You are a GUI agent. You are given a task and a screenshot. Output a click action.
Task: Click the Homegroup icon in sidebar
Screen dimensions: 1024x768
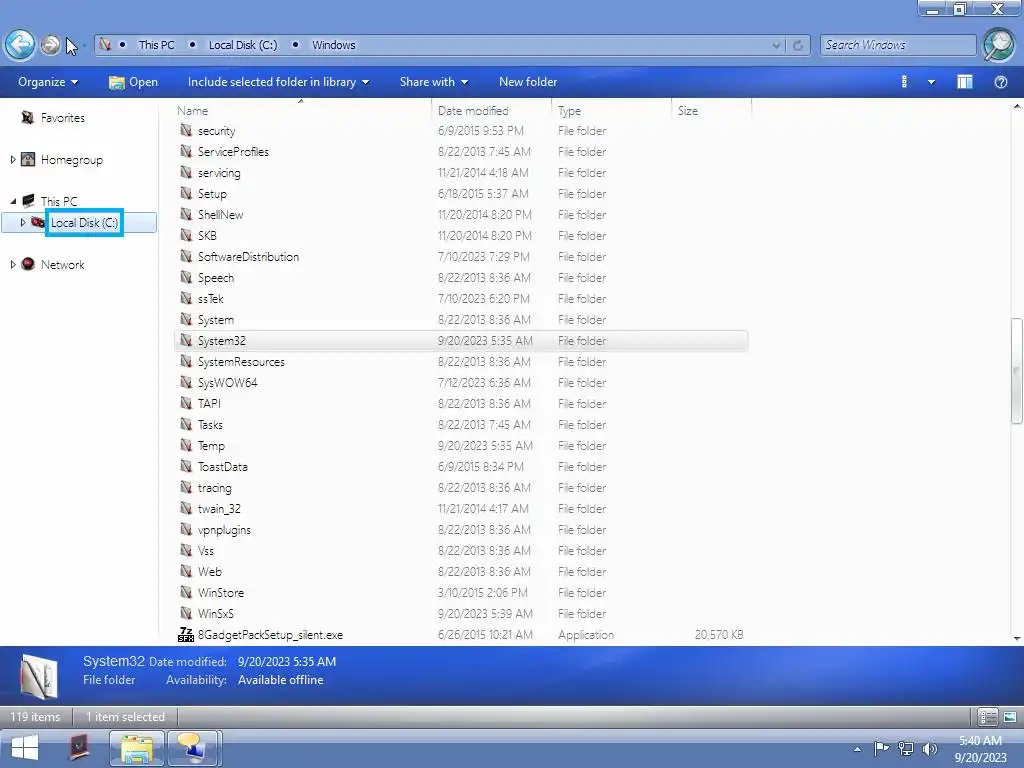point(28,159)
